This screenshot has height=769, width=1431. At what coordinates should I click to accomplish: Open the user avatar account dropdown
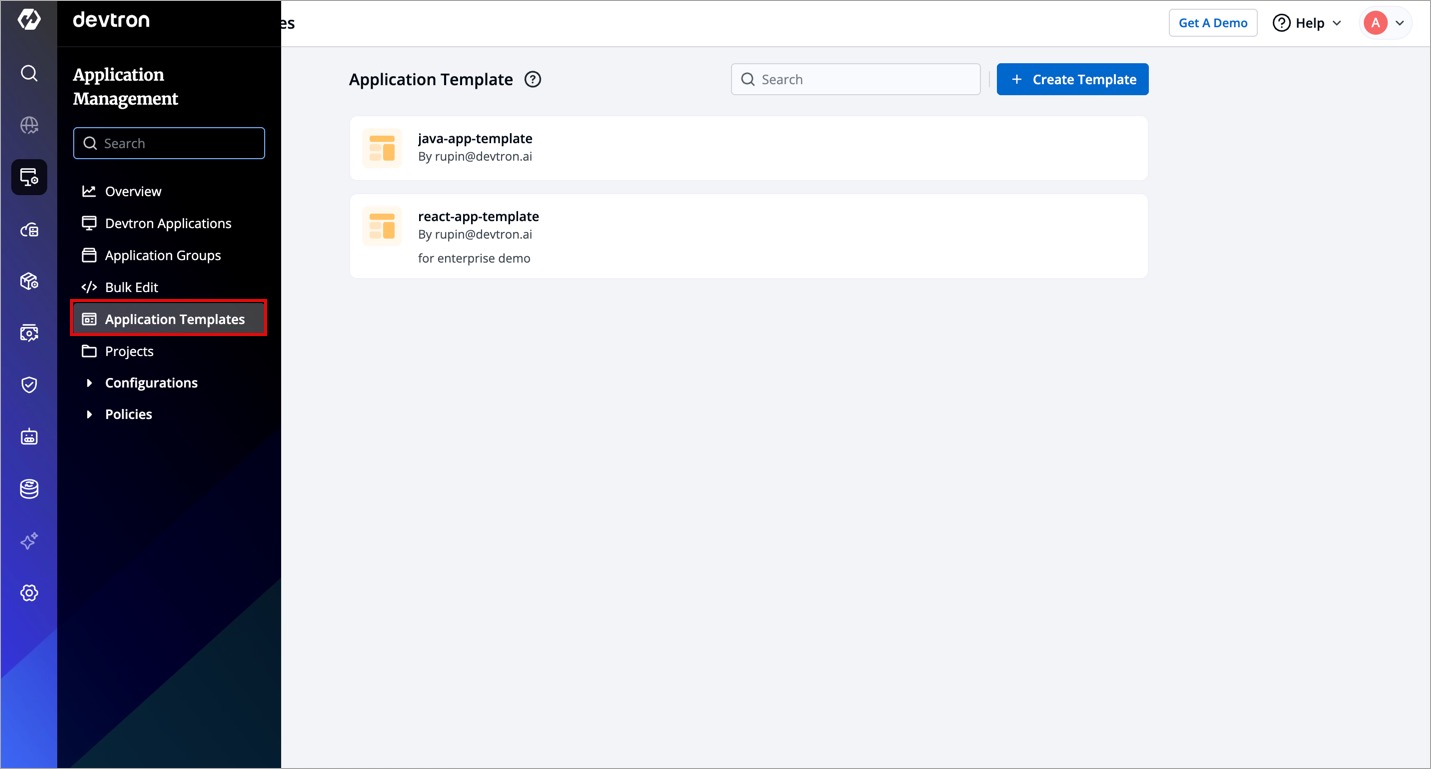click(x=1385, y=23)
